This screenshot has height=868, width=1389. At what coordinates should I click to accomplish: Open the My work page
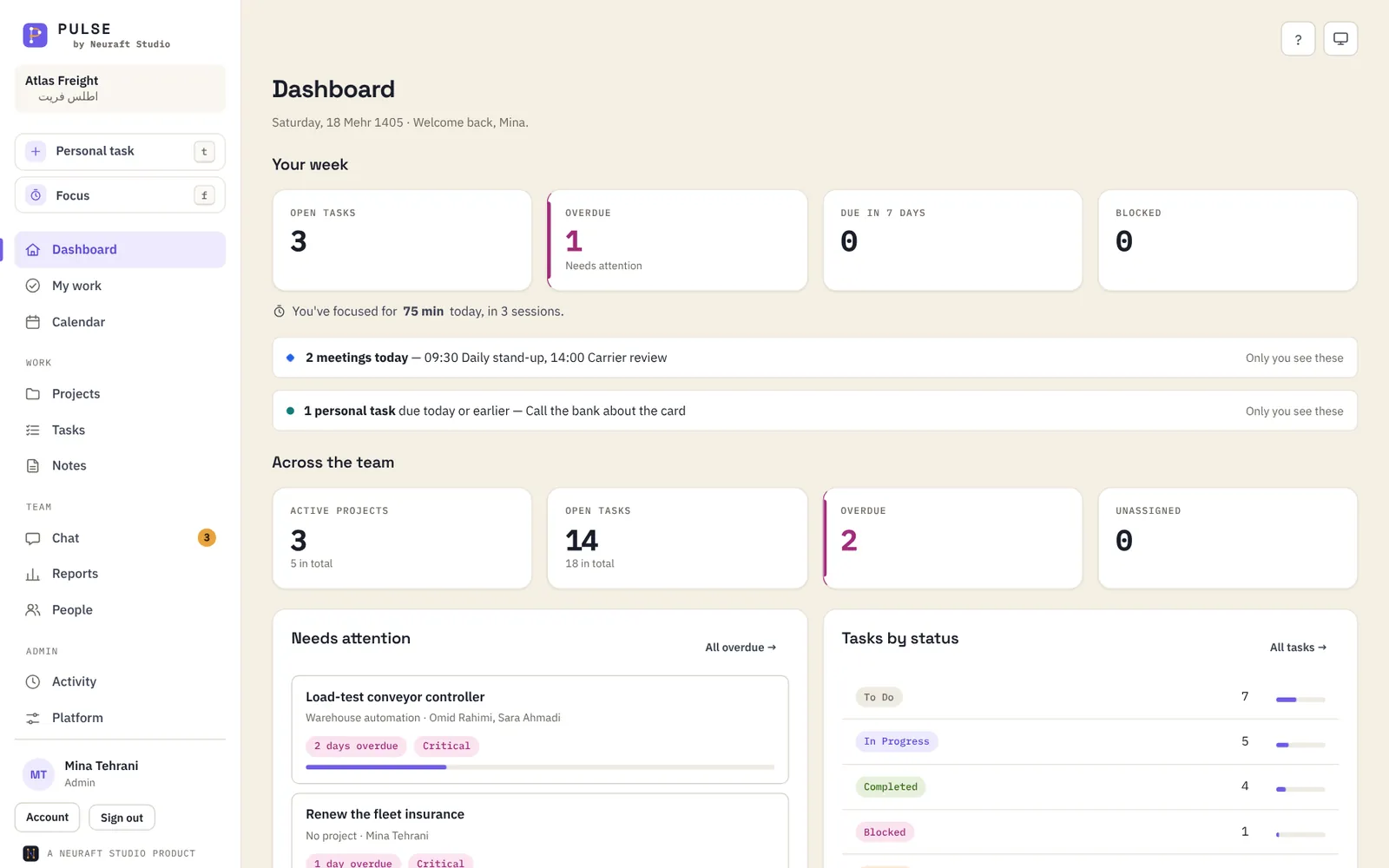tap(120, 286)
